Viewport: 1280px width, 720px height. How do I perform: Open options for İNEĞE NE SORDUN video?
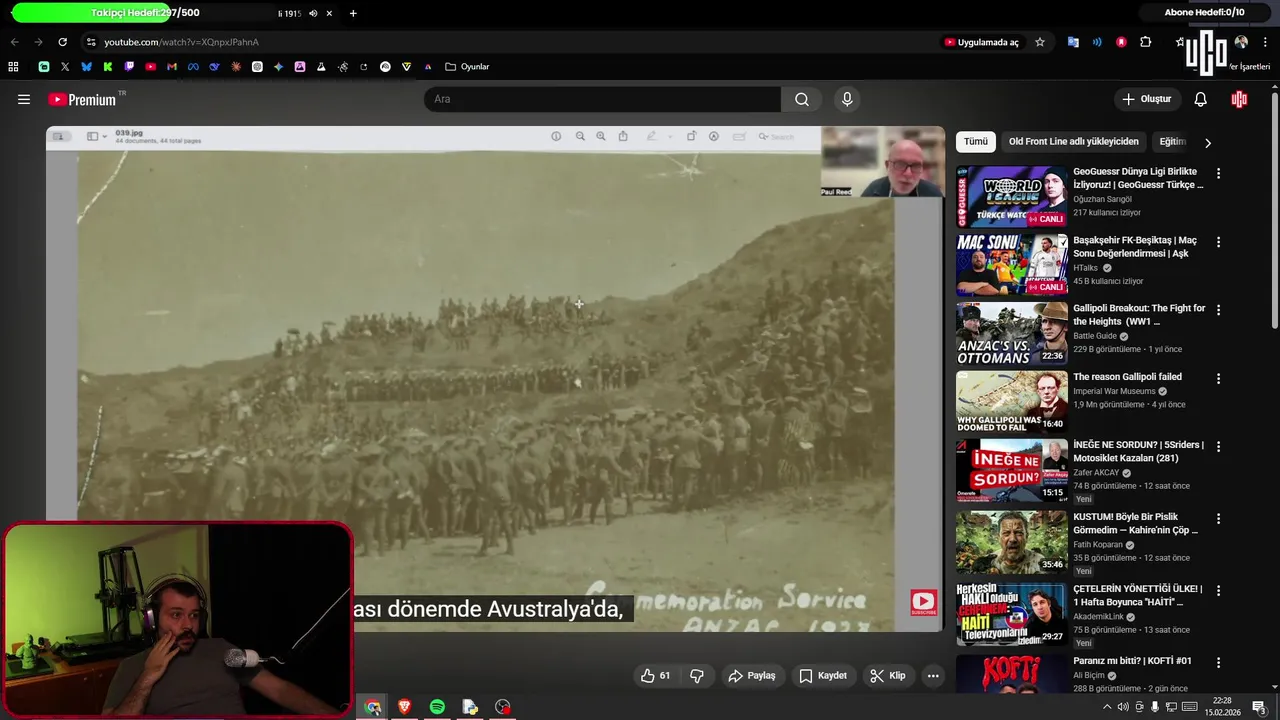tap(1218, 446)
